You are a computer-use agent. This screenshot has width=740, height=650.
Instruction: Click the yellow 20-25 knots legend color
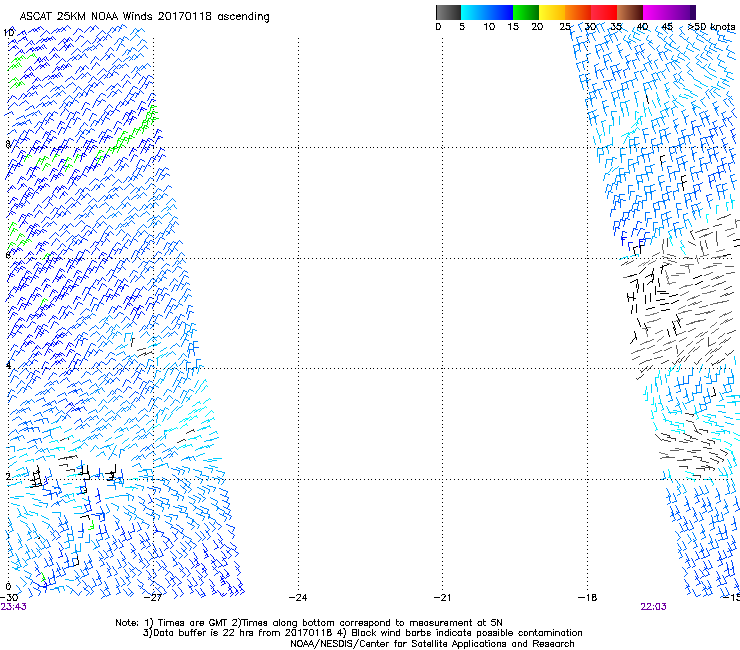552,12
